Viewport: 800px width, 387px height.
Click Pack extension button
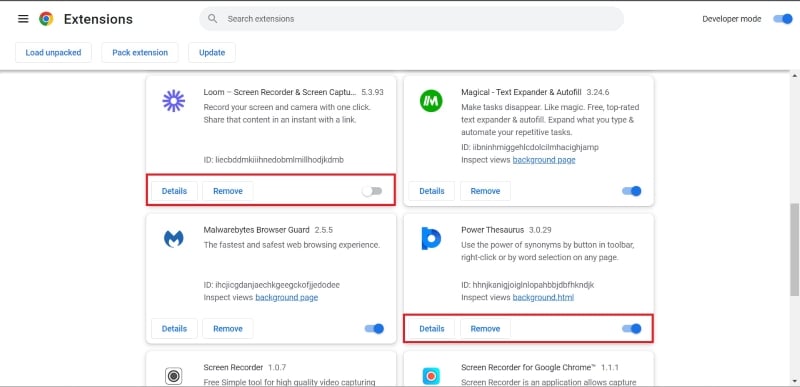tap(140, 53)
